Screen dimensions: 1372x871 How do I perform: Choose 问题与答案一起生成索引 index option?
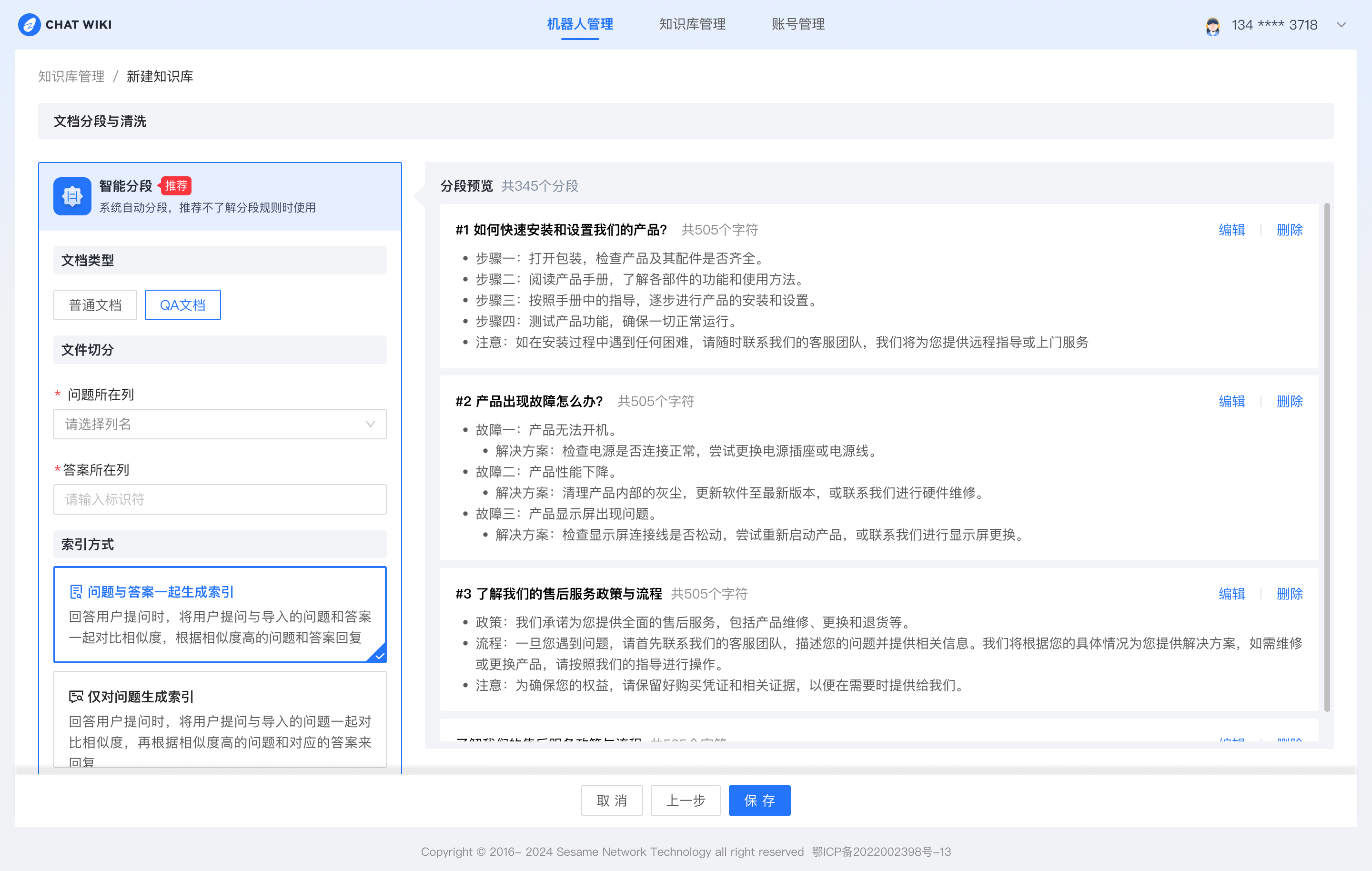pyautogui.click(x=220, y=615)
